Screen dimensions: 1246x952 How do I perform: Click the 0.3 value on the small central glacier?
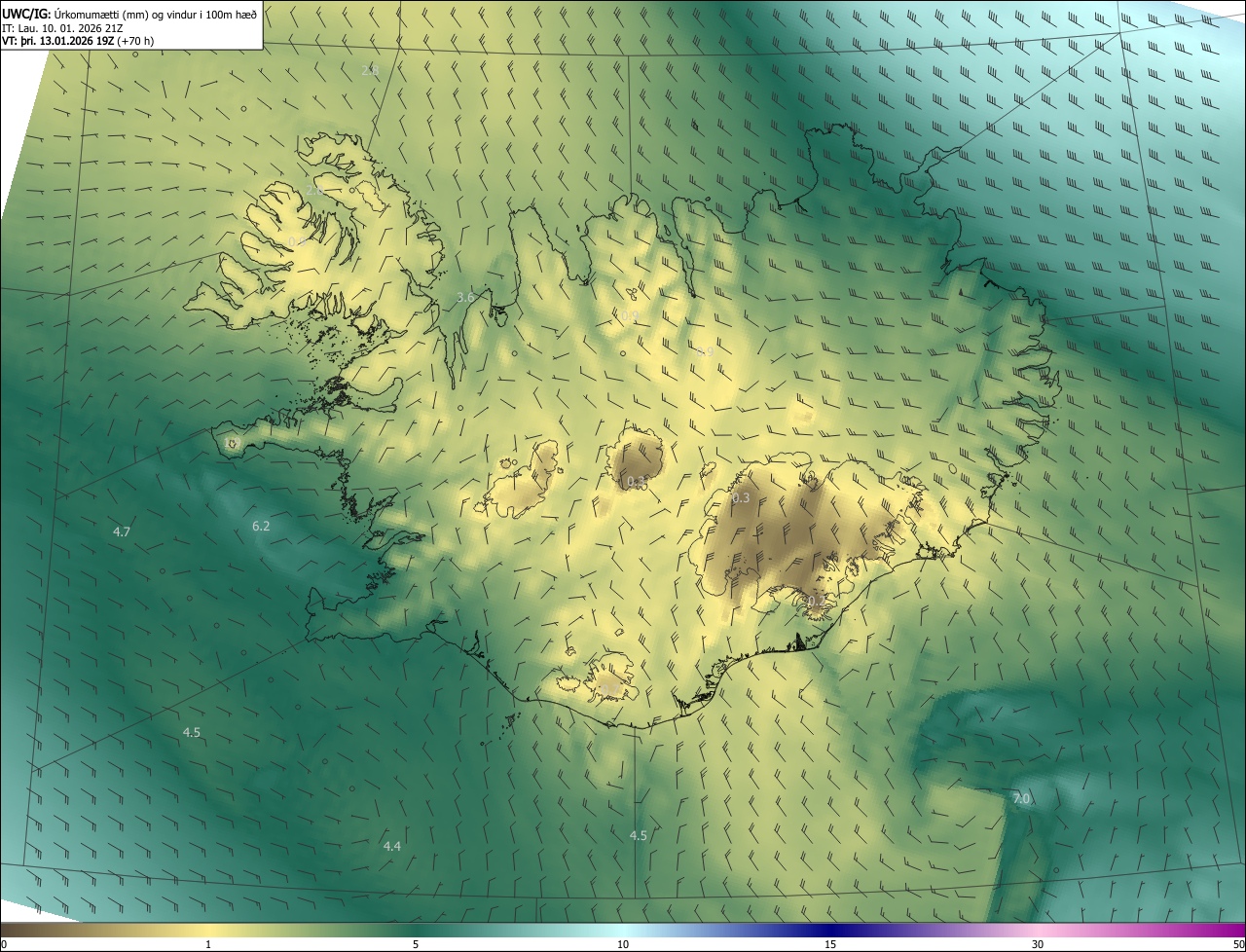point(637,482)
